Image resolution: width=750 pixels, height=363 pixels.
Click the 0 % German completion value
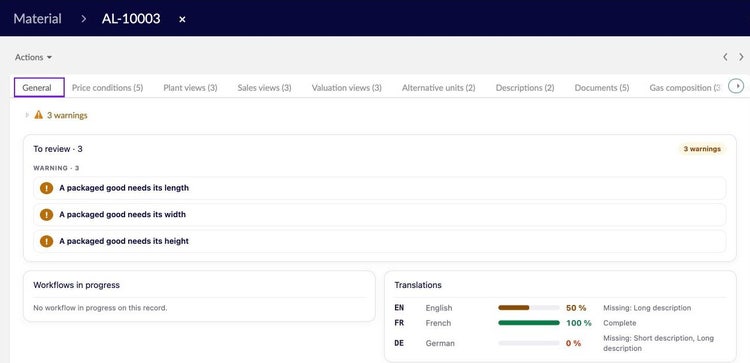pyautogui.click(x=574, y=343)
